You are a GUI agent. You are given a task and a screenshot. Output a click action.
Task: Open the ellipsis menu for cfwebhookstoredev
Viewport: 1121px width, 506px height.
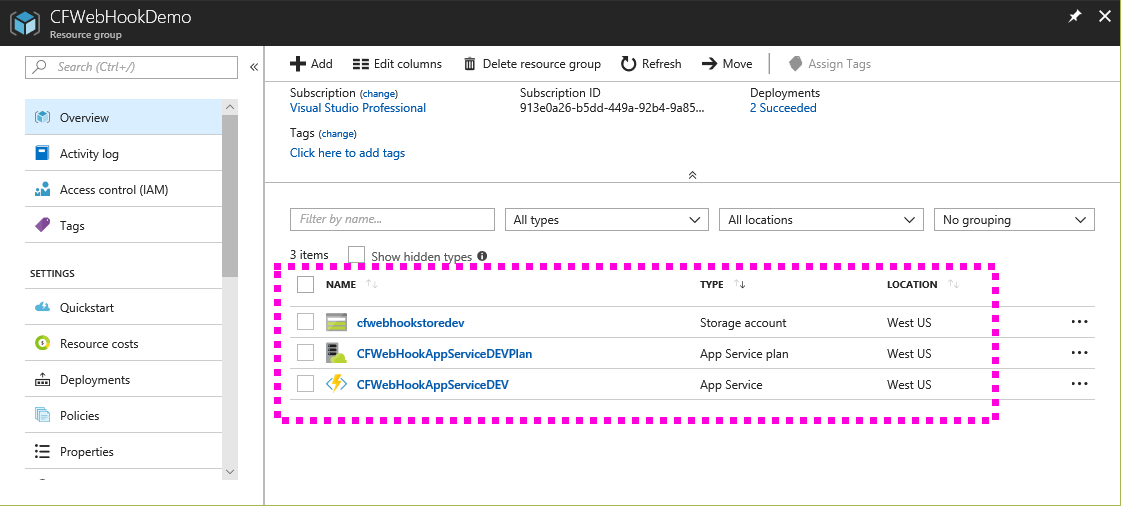(1079, 322)
